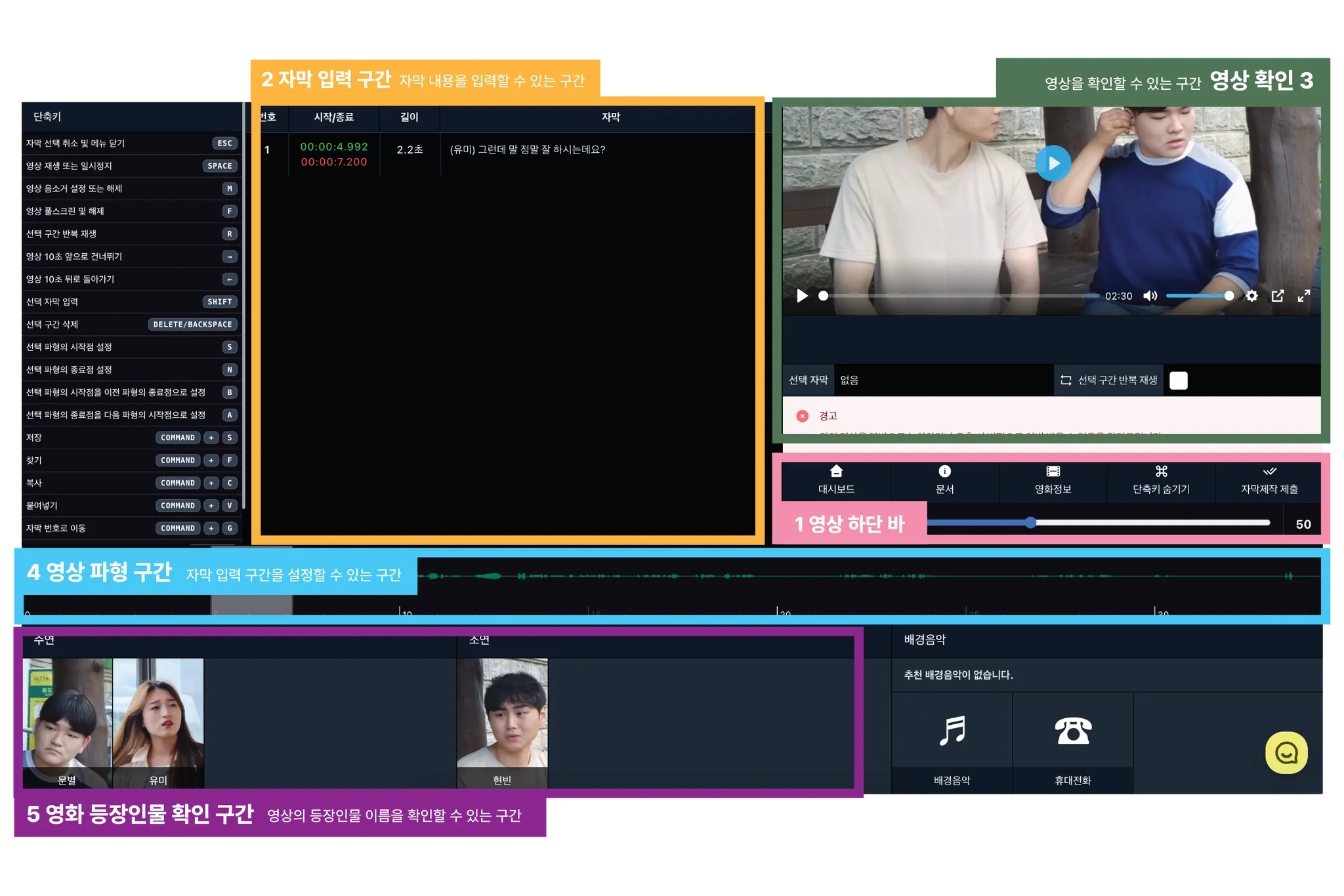
Task: Click the large blue play button on video
Action: click(1053, 163)
